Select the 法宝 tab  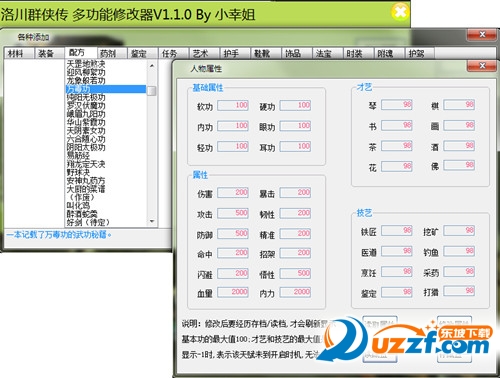tap(327, 53)
